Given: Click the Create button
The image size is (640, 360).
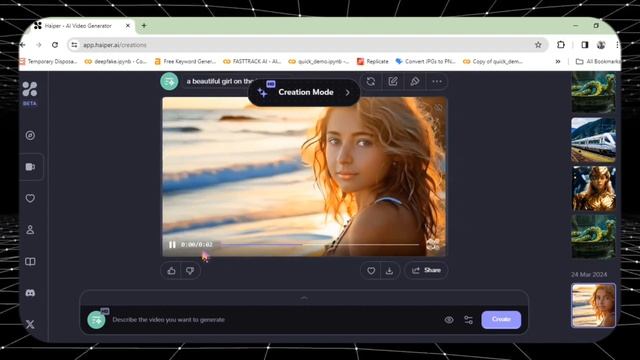Looking at the screenshot, I should pyautogui.click(x=501, y=320).
